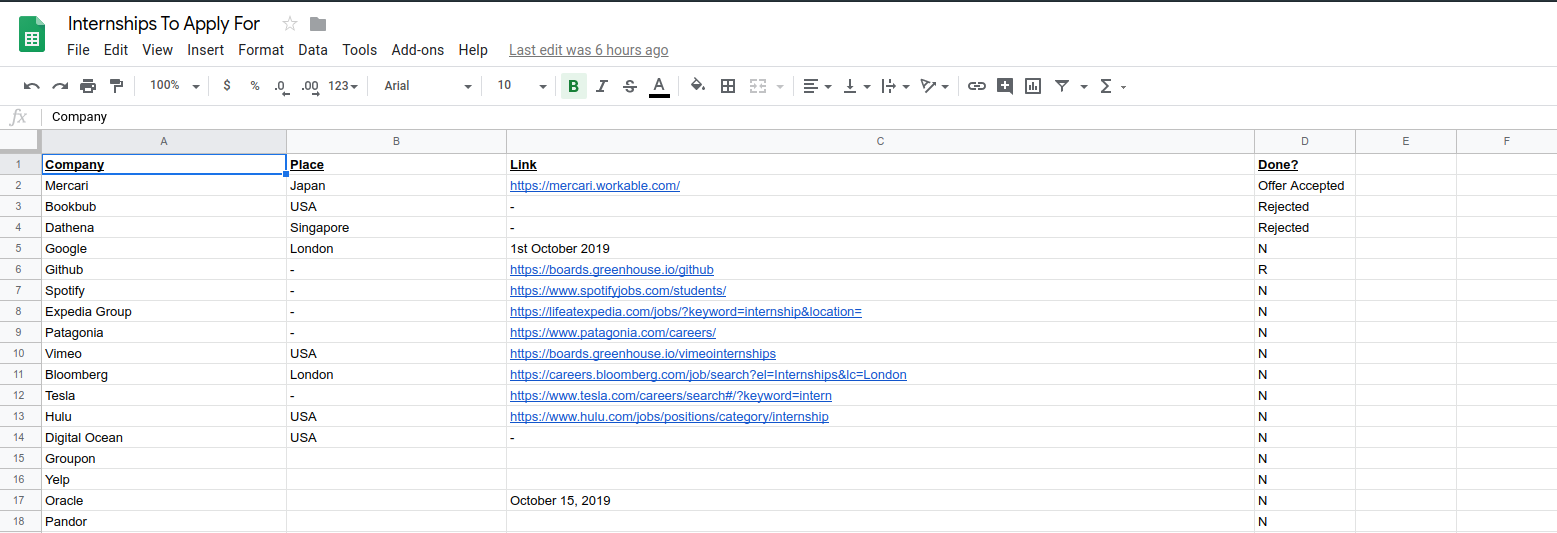Increase decimal places
The image size is (1557, 533).
coord(310,86)
